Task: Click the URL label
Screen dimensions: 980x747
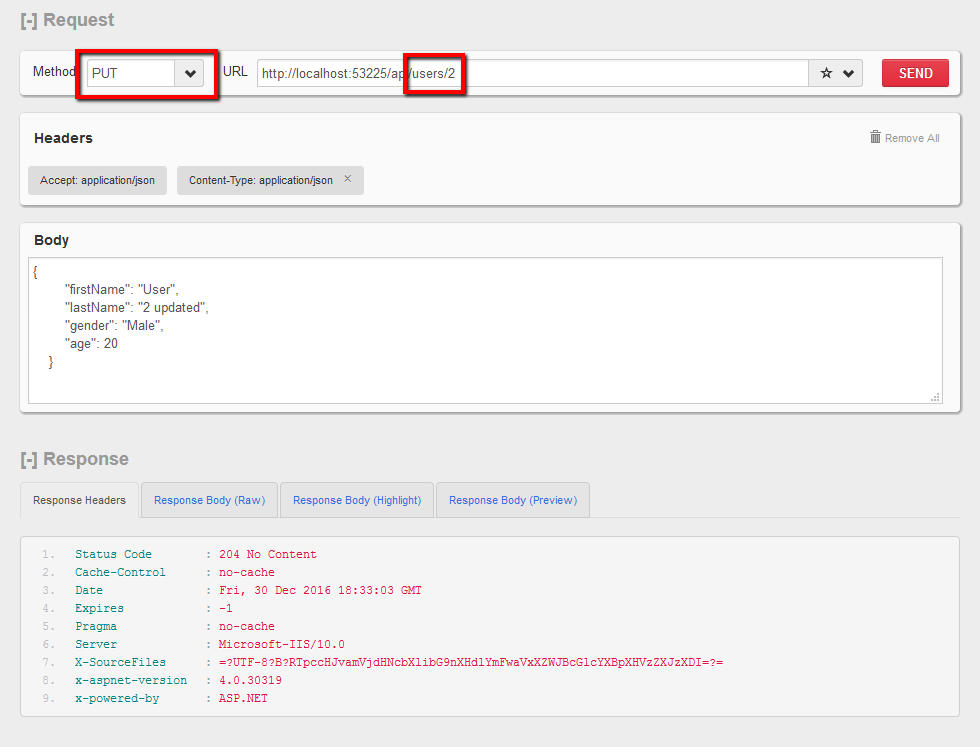Action: [235, 72]
